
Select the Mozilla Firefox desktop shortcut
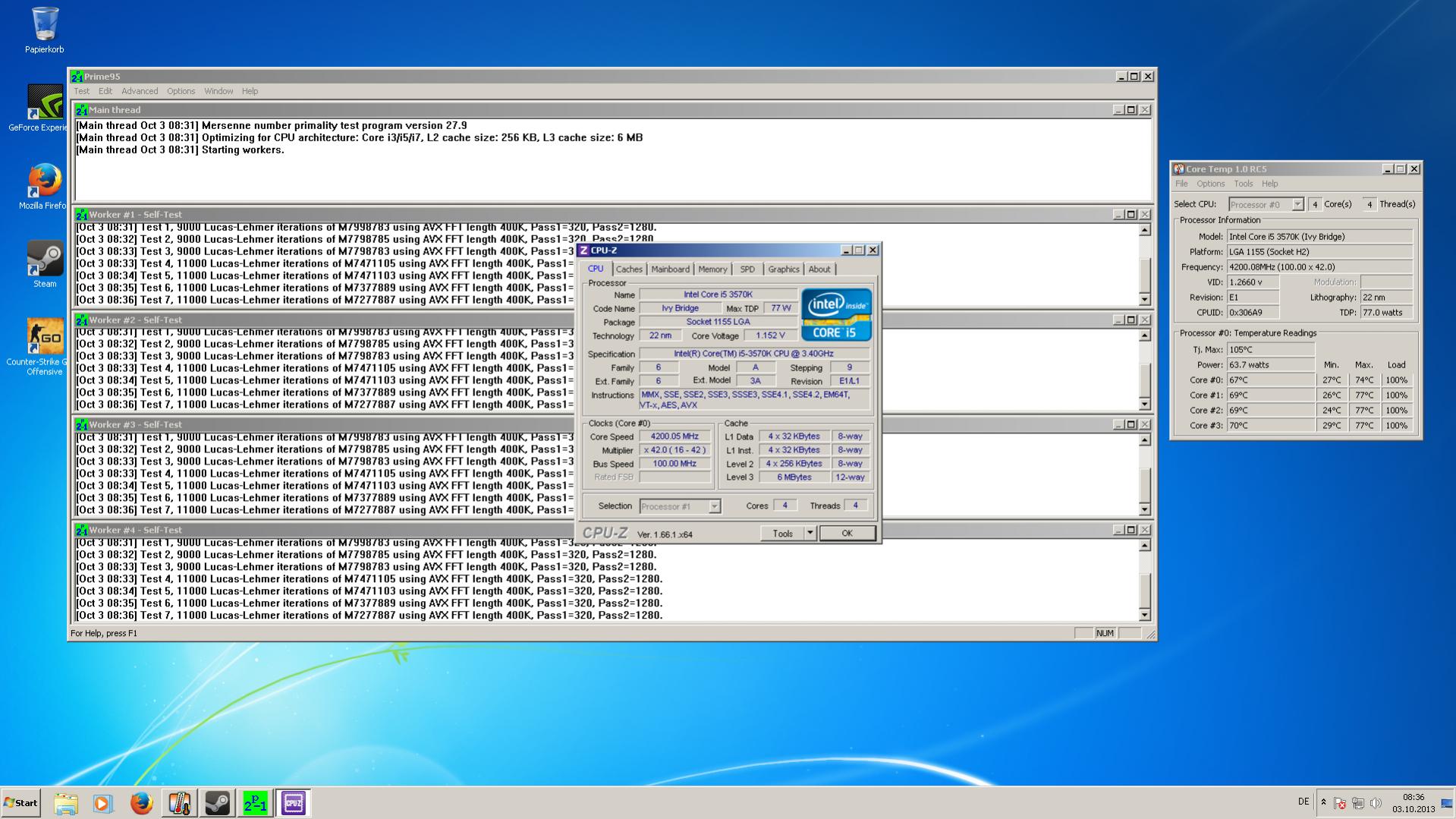pyautogui.click(x=43, y=186)
